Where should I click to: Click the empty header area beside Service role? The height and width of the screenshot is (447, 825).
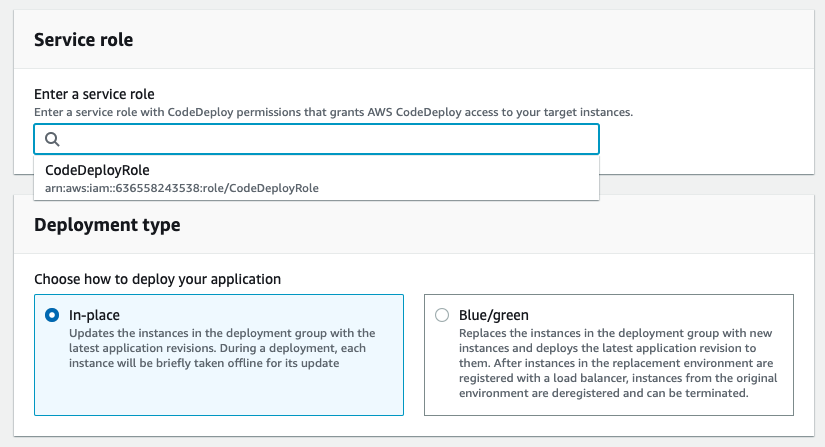(x=474, y=39)
